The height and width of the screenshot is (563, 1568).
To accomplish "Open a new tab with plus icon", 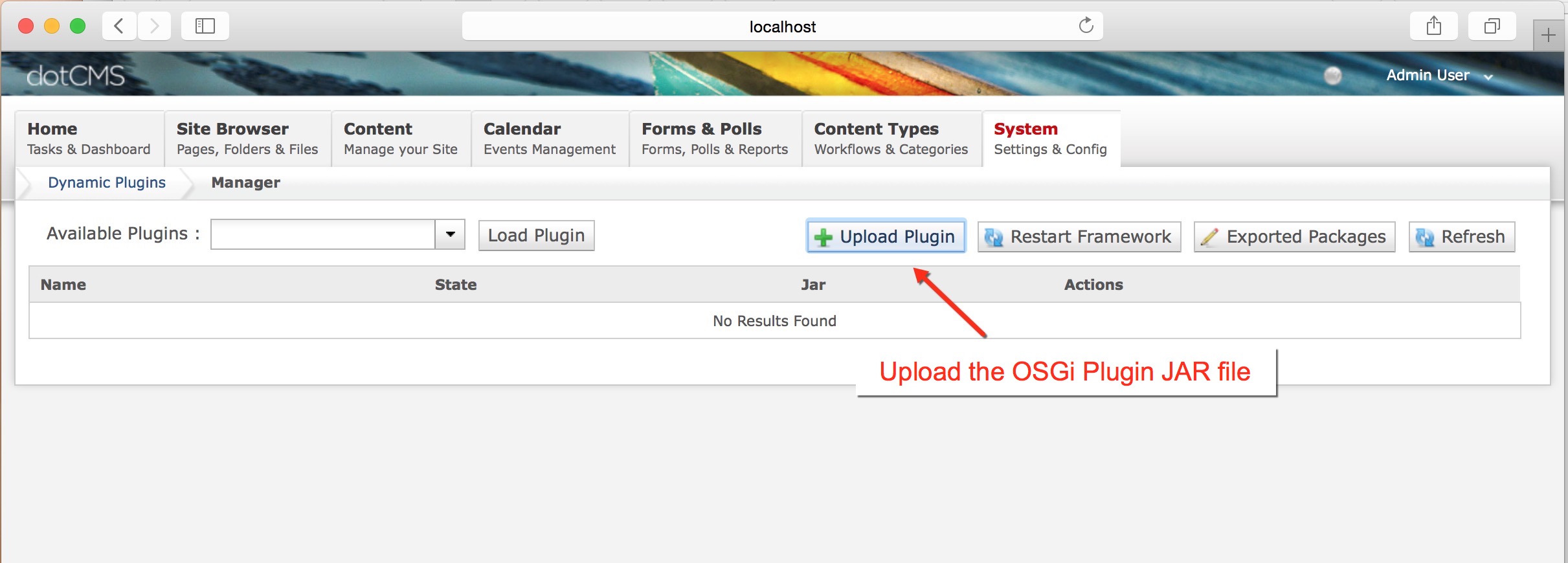I will pos(1548,35).
